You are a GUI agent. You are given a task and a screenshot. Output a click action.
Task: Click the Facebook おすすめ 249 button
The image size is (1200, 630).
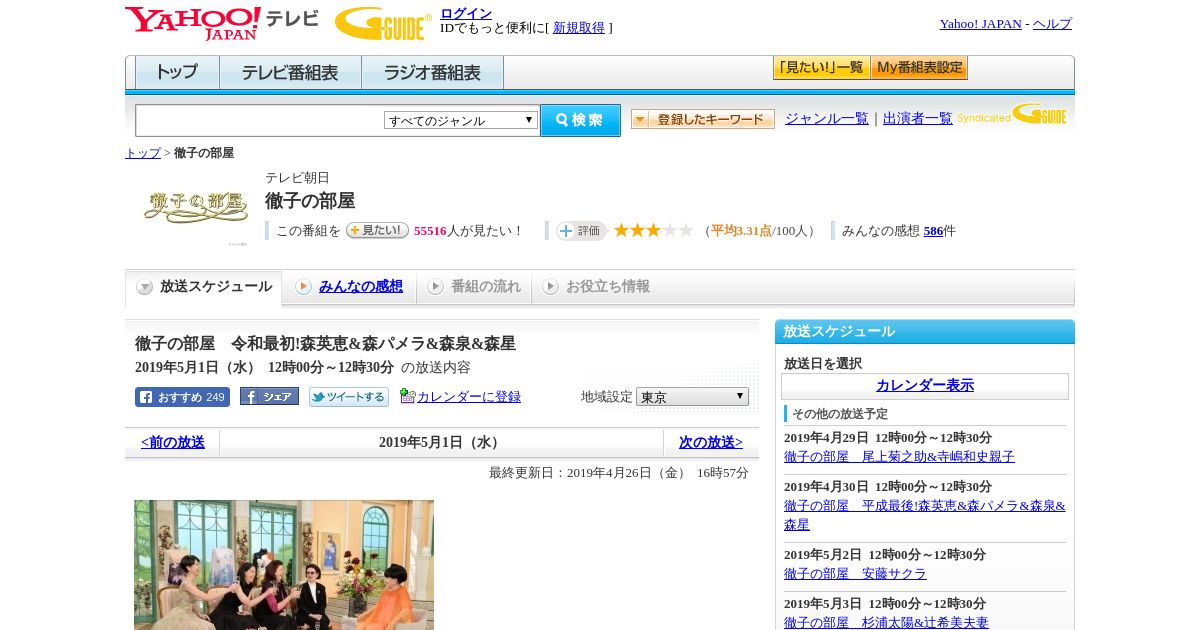[182, 397]
